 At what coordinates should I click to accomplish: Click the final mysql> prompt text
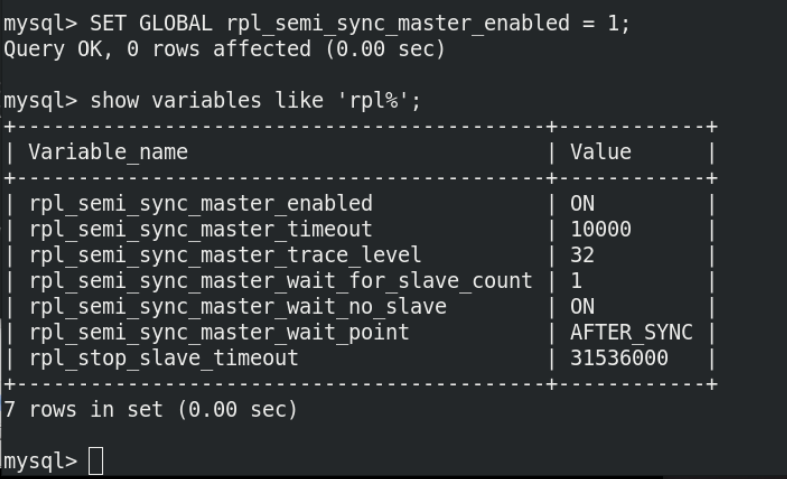point(40,461)
